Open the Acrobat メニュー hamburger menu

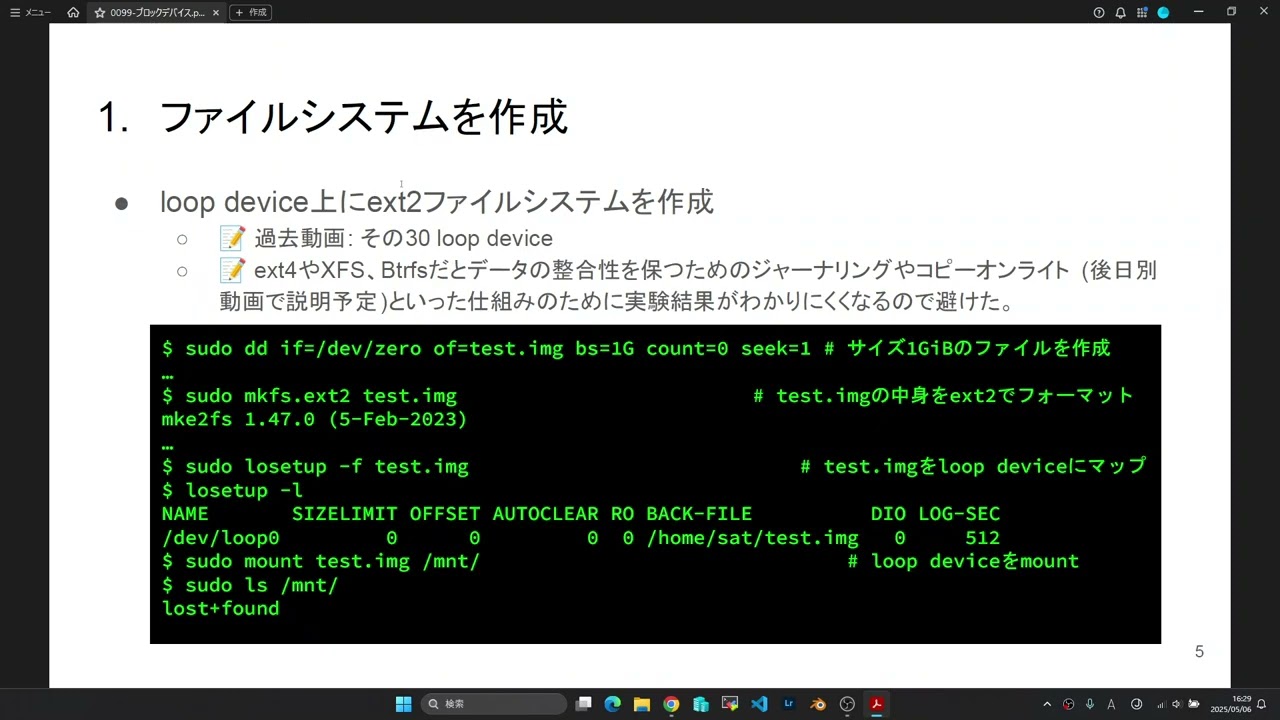coord(30,12)
